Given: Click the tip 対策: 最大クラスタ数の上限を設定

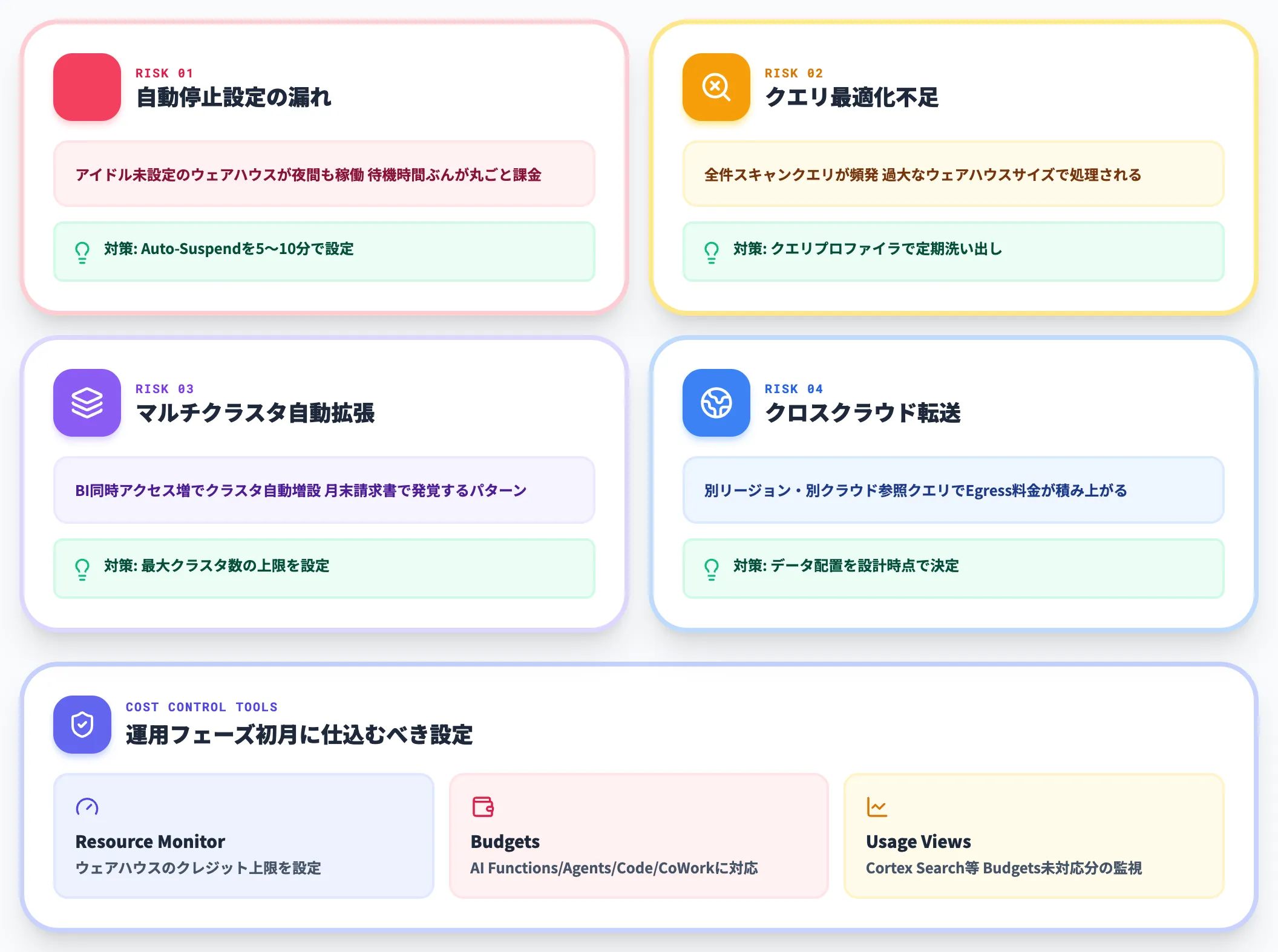Looking at the screenshot, I should [x=217, y=566].
